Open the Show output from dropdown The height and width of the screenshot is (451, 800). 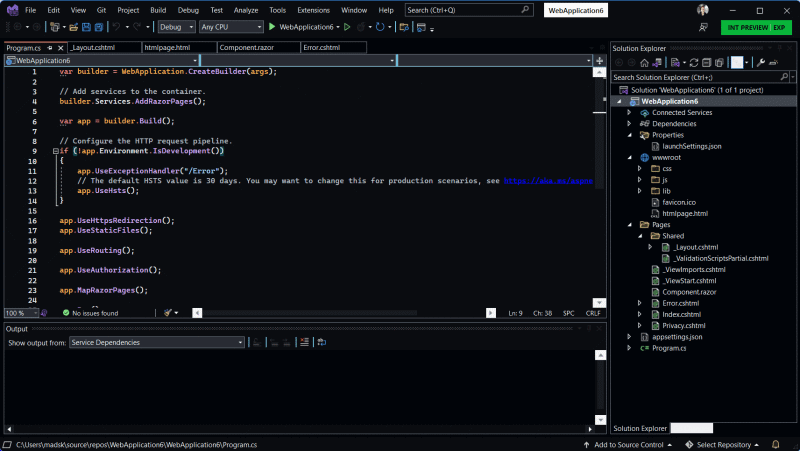point(157,342)
